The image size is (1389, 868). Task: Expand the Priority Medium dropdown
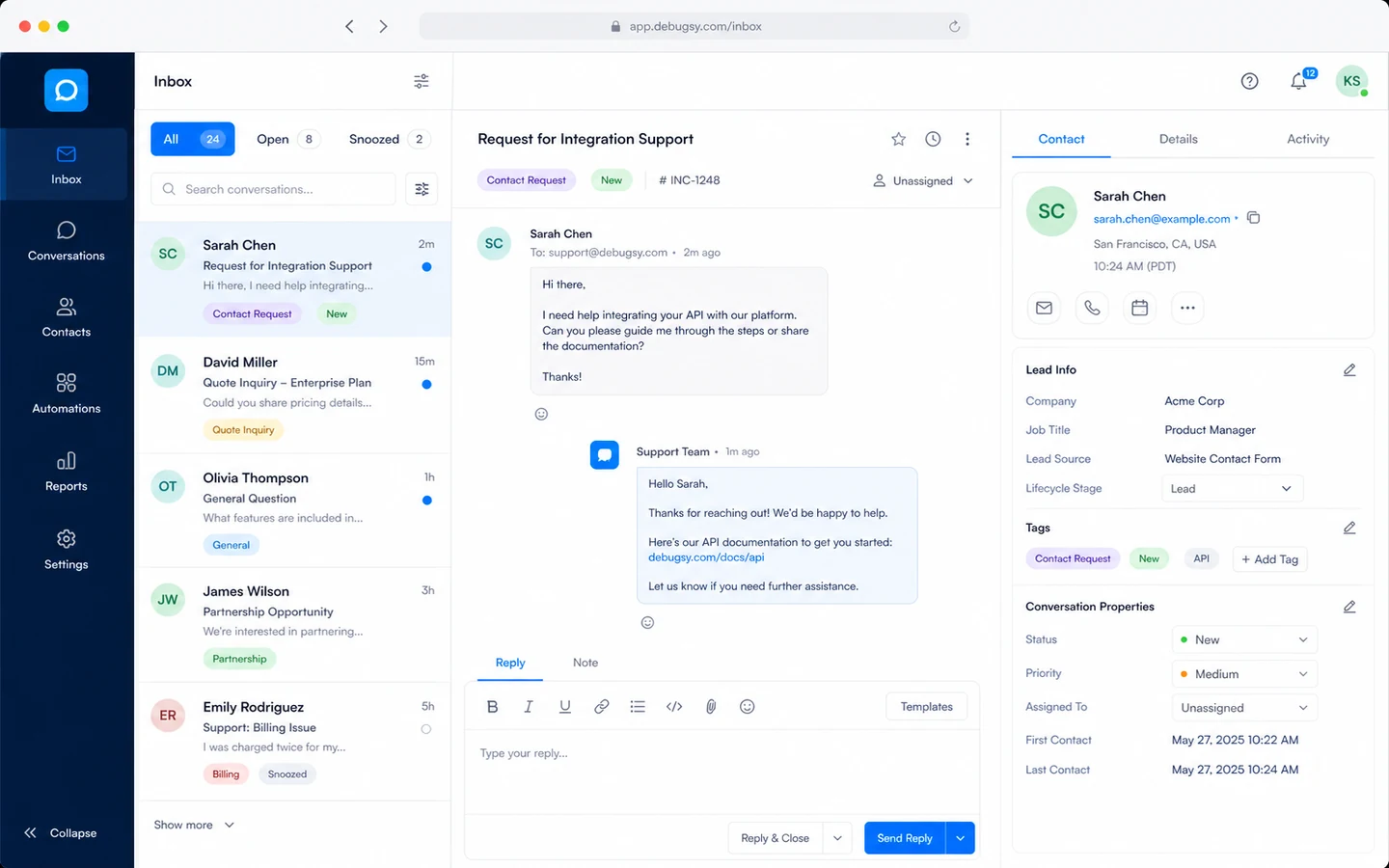[x=1244, y=674]
